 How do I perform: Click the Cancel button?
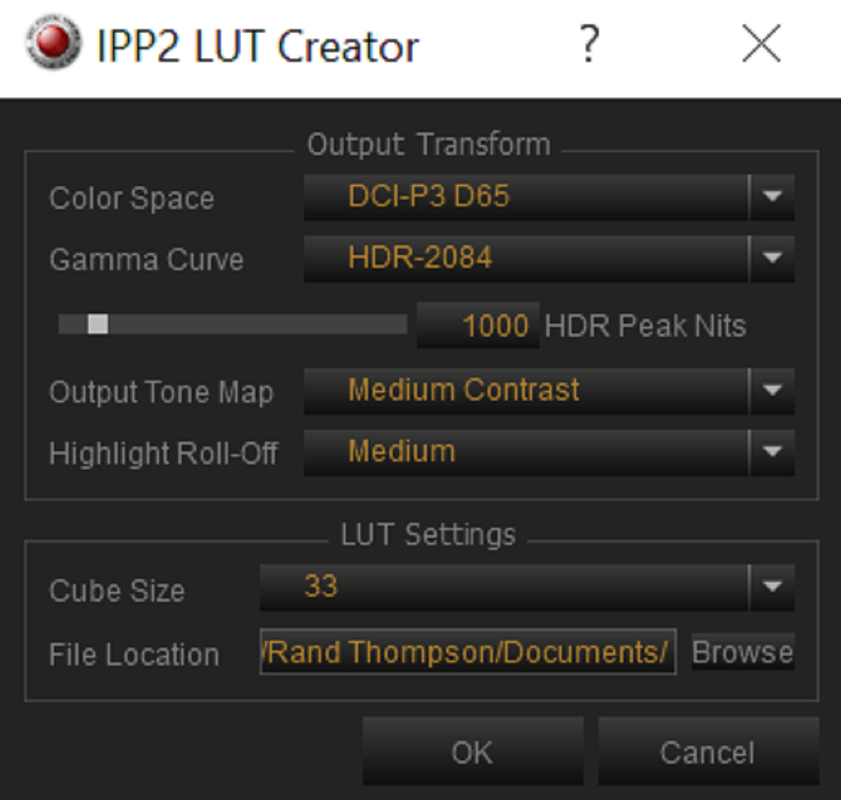pyautogui.click(x=708, y=752)
